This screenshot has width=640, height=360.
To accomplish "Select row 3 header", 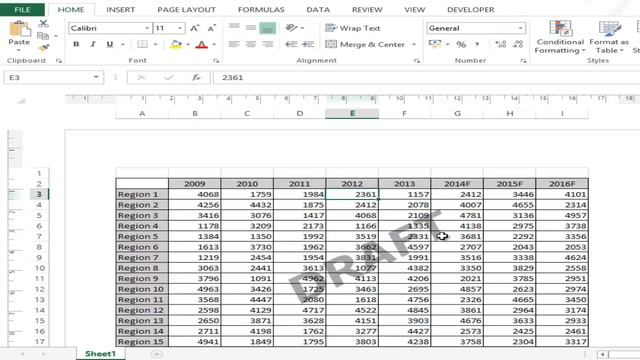I will pyautogui.click(x=39, y=194).
